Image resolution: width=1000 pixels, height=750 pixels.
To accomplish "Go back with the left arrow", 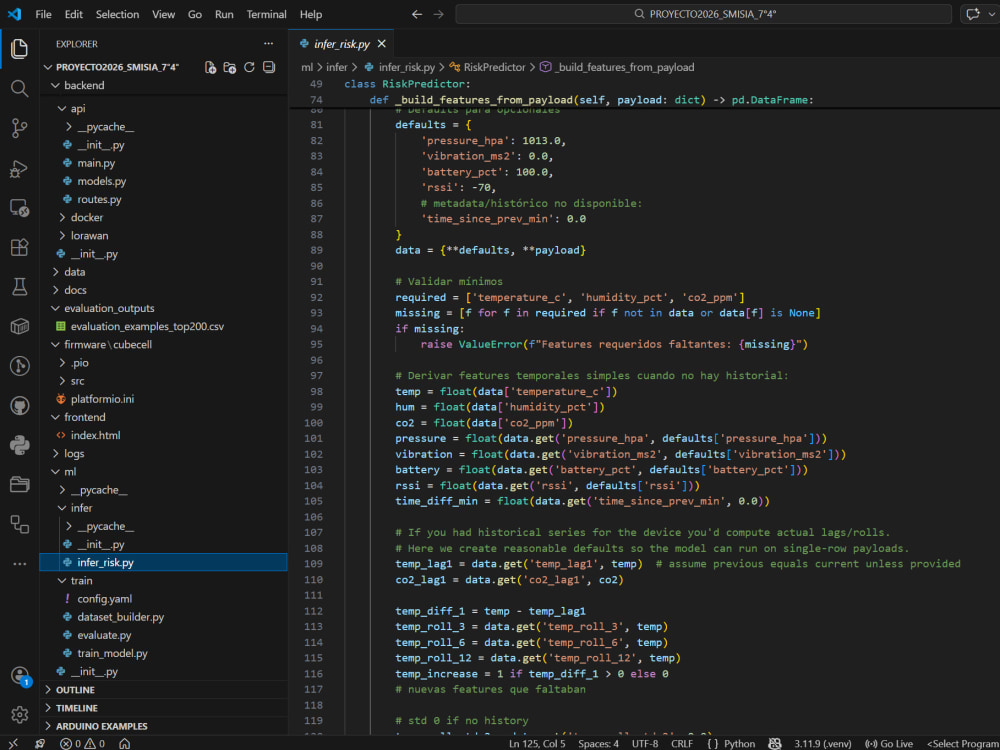I will [416, 14].
